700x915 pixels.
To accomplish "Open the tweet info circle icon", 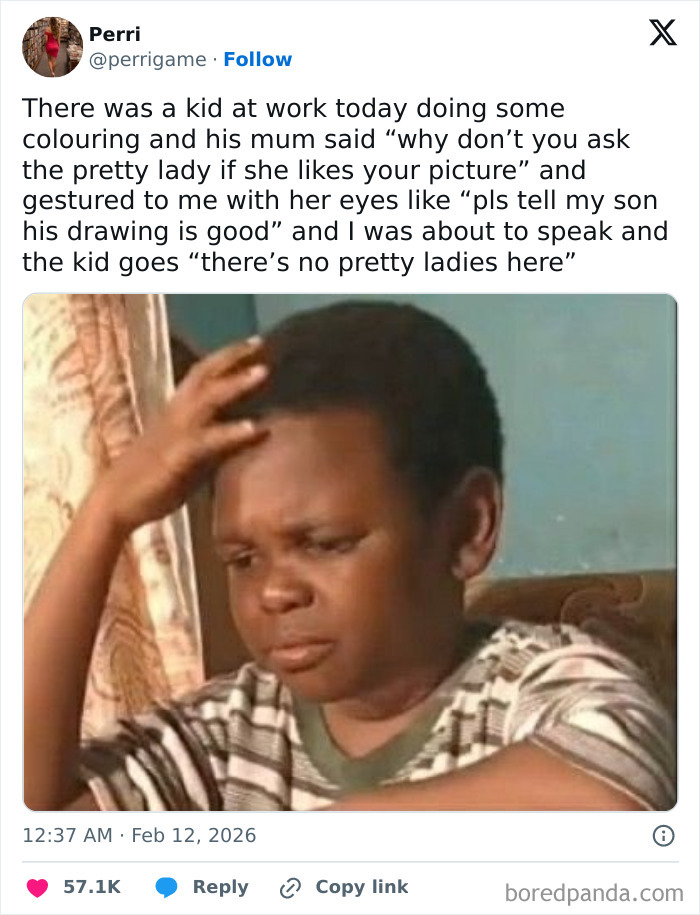I will click(663, 836).
